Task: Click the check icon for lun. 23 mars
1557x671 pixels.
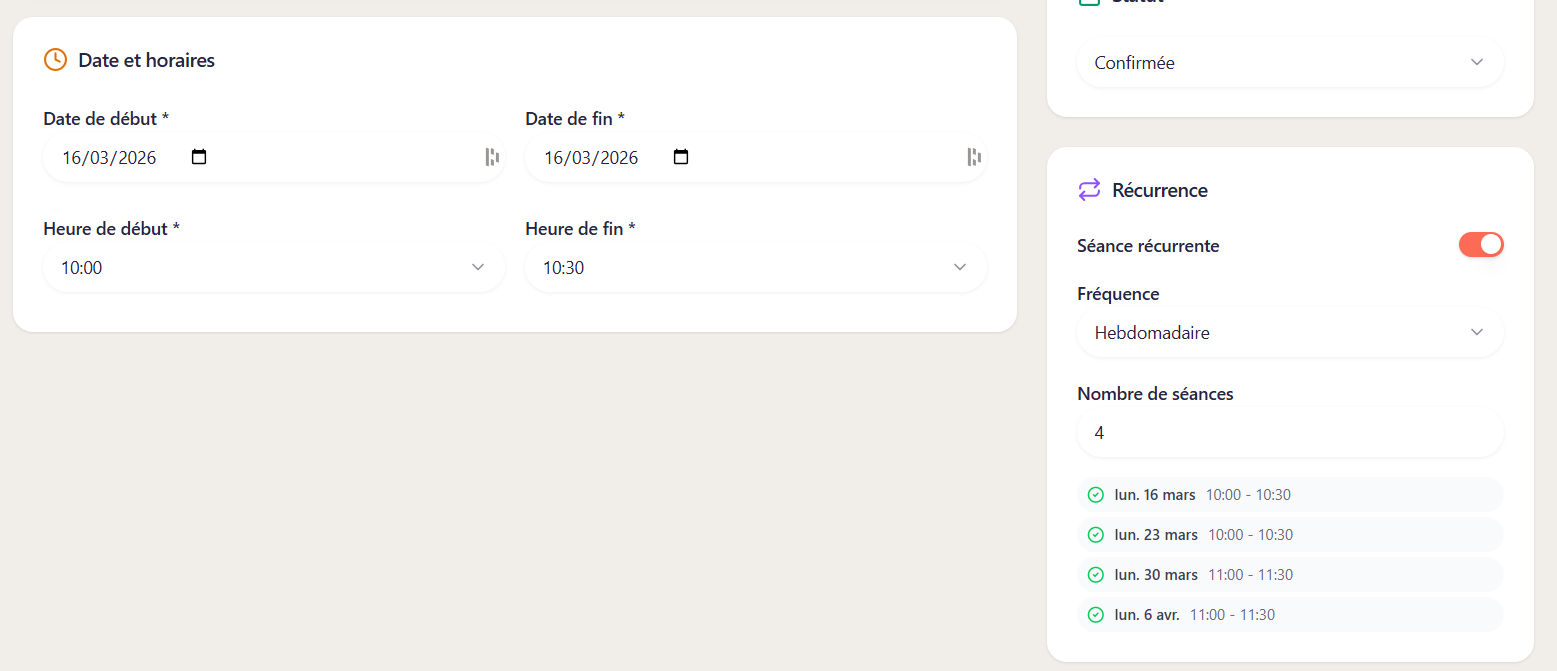Action: (x=1096, y=534)
